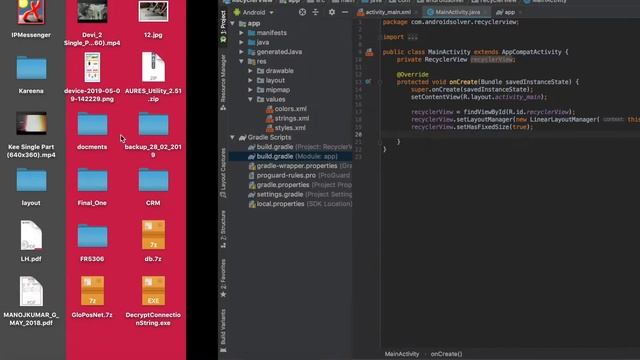Select Kee Single Part (640x360).mp4 video
This screenshot has width=640, height=360.
[x=31, y=123]
